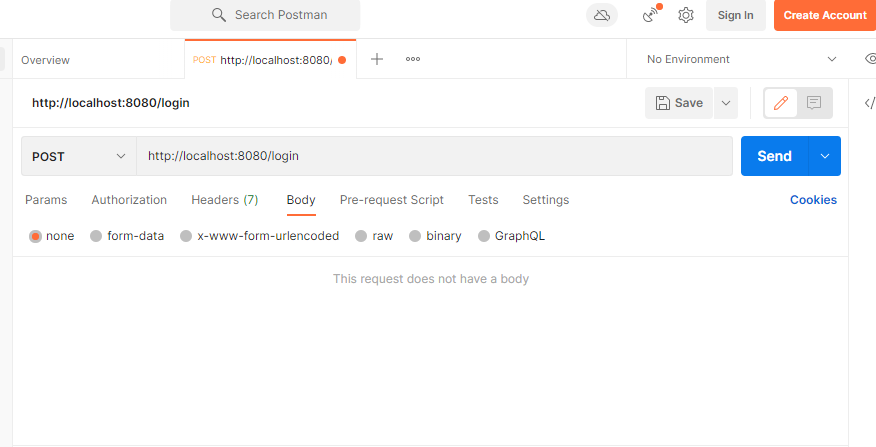Image resolution: width=876 pixels, height=447 pixels.
Task: Select the Body tab
Action: (301, 200)
